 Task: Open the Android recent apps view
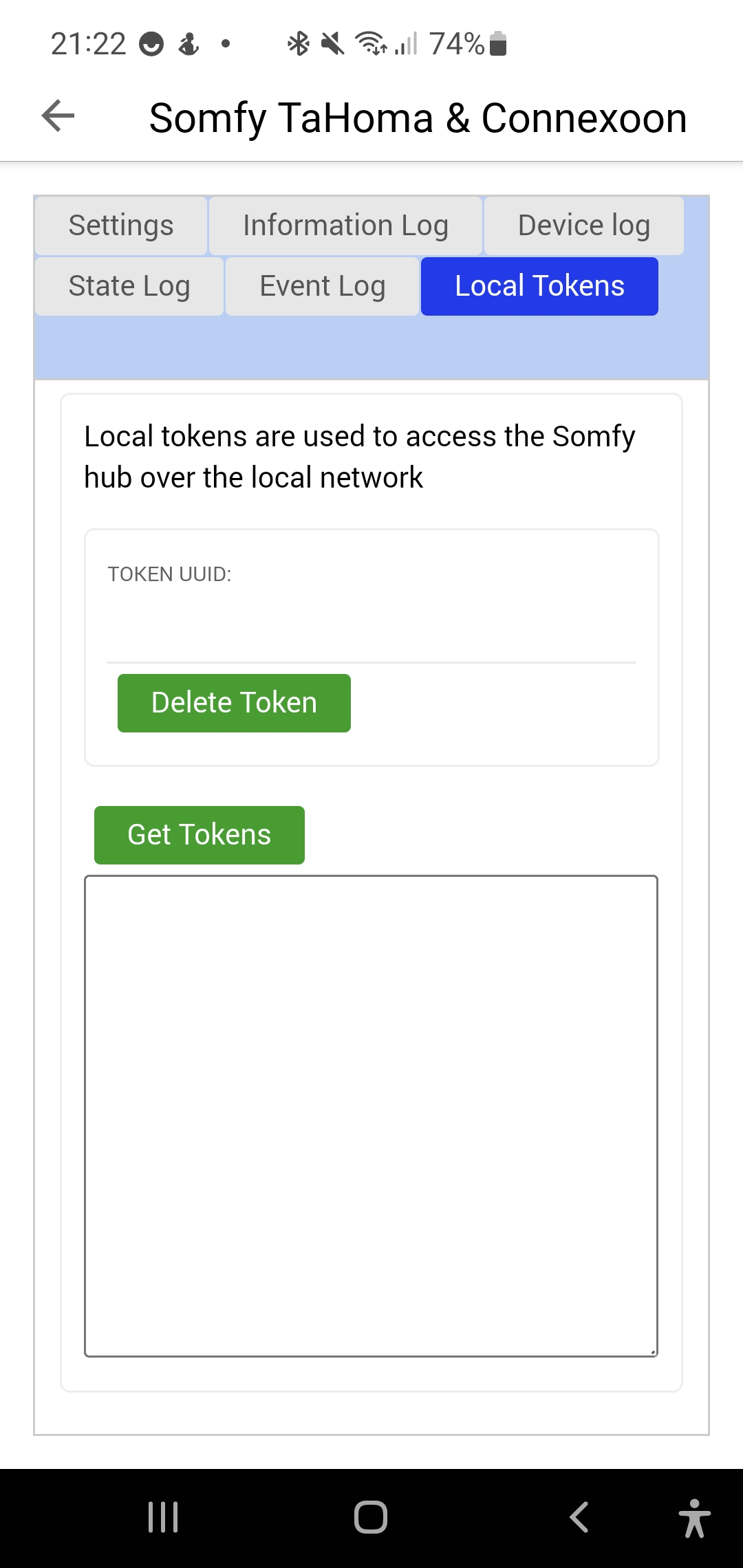[163, 1516]
